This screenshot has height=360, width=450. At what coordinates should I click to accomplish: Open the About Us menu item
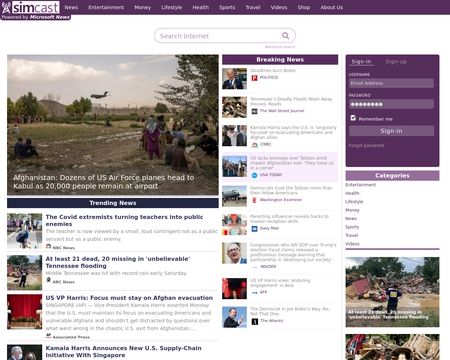point(332,7)
